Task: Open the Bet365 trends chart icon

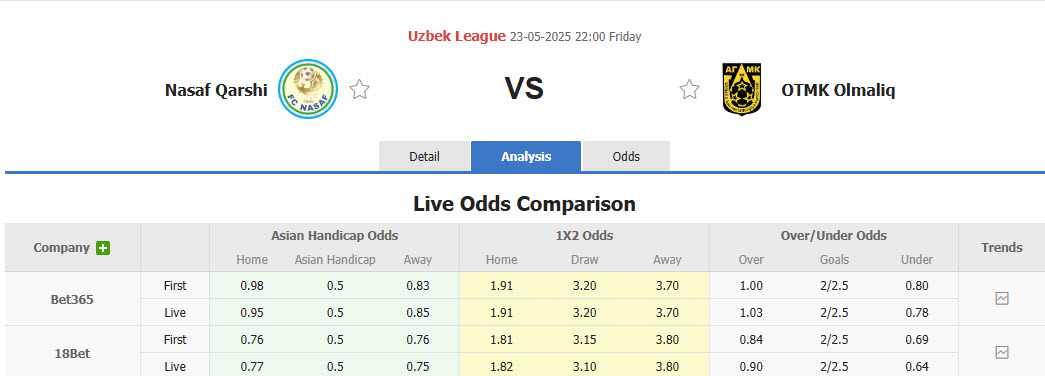Action: 1002,299
